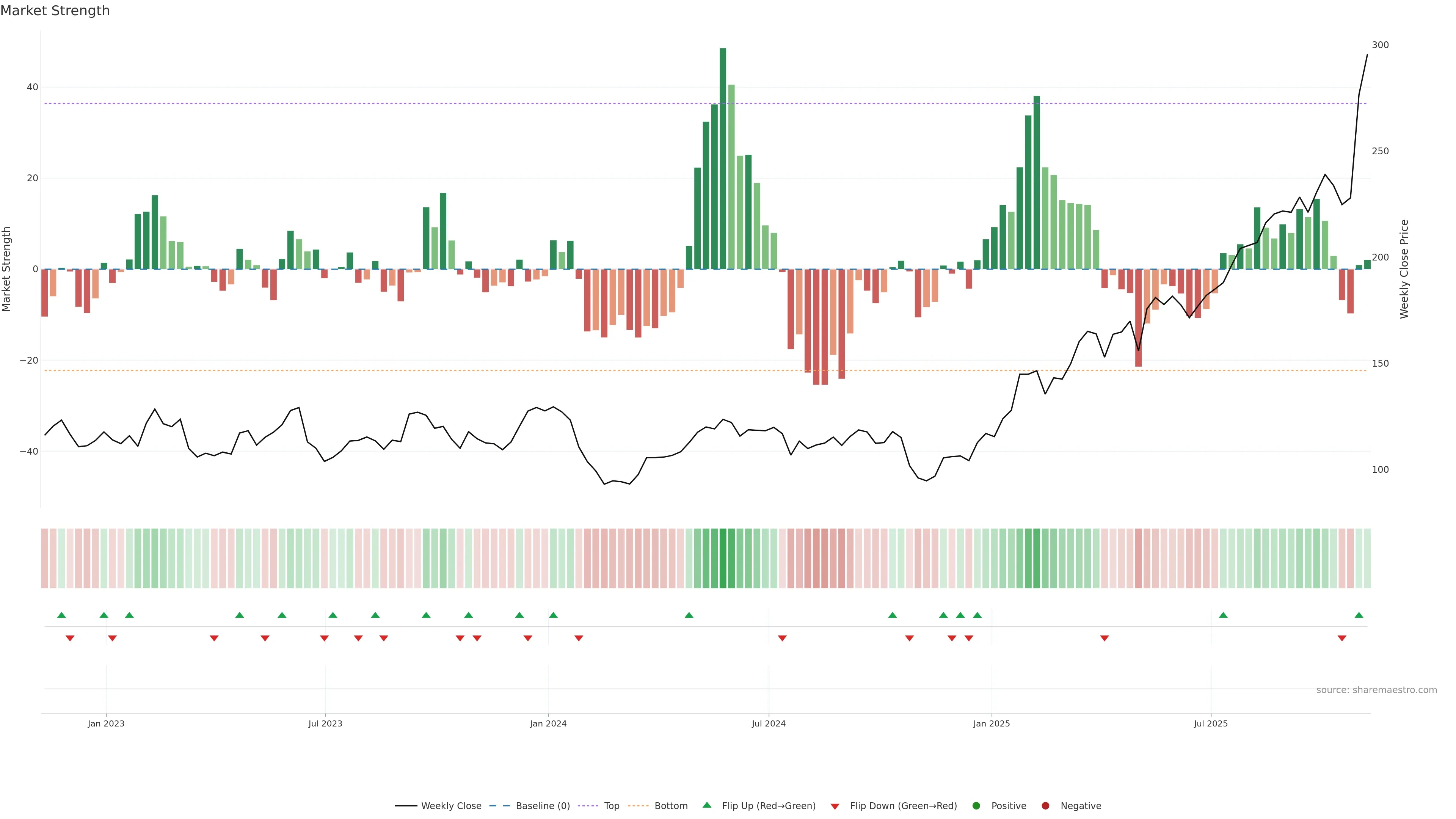Click the last red flip-down triangle marker

(1342, 638)
